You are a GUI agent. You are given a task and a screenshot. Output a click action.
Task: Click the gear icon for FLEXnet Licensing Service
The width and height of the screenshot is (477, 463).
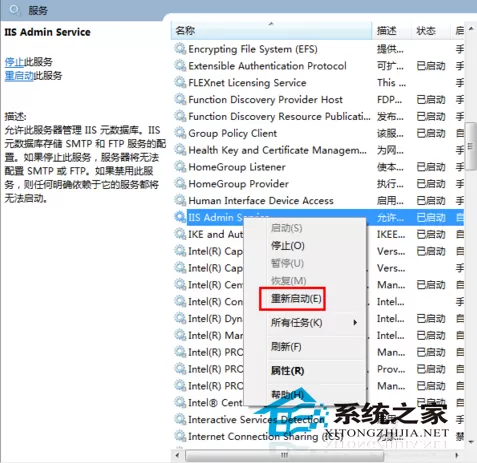180,82
